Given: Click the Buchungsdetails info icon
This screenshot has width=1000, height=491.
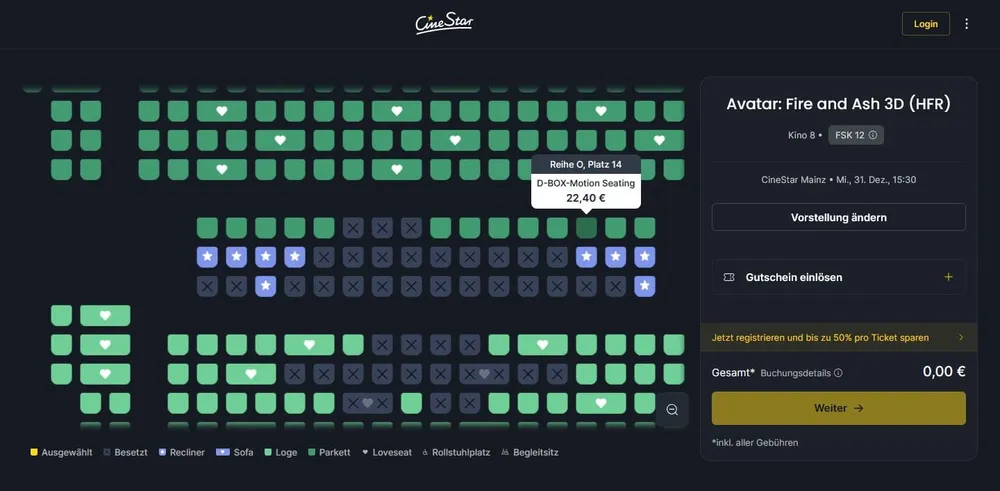Looking at the screenshot, I should tap(838, 373).
